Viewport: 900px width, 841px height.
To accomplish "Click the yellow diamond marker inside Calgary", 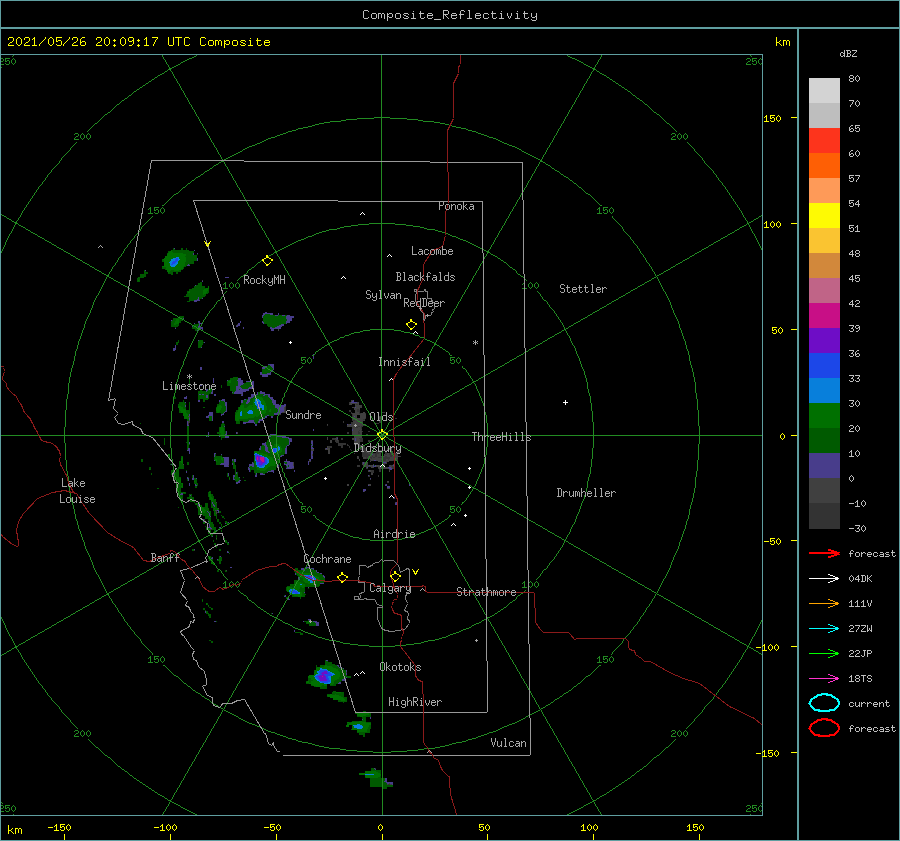I will pos(395,576).
